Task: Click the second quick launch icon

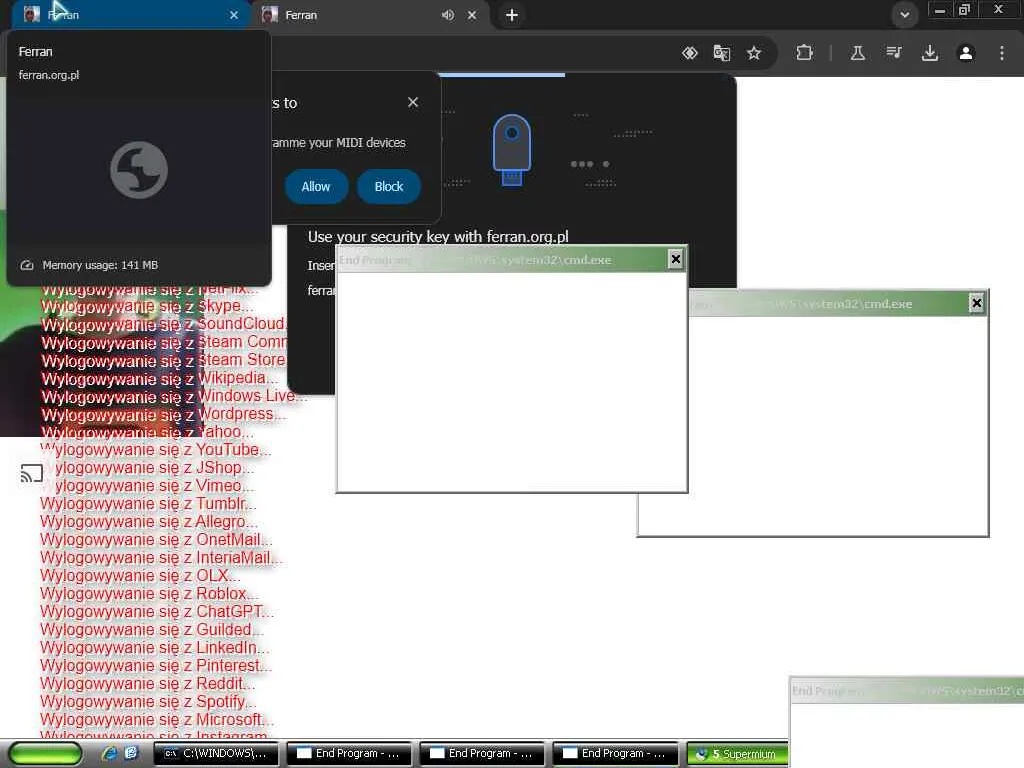Action: (131, 753)
